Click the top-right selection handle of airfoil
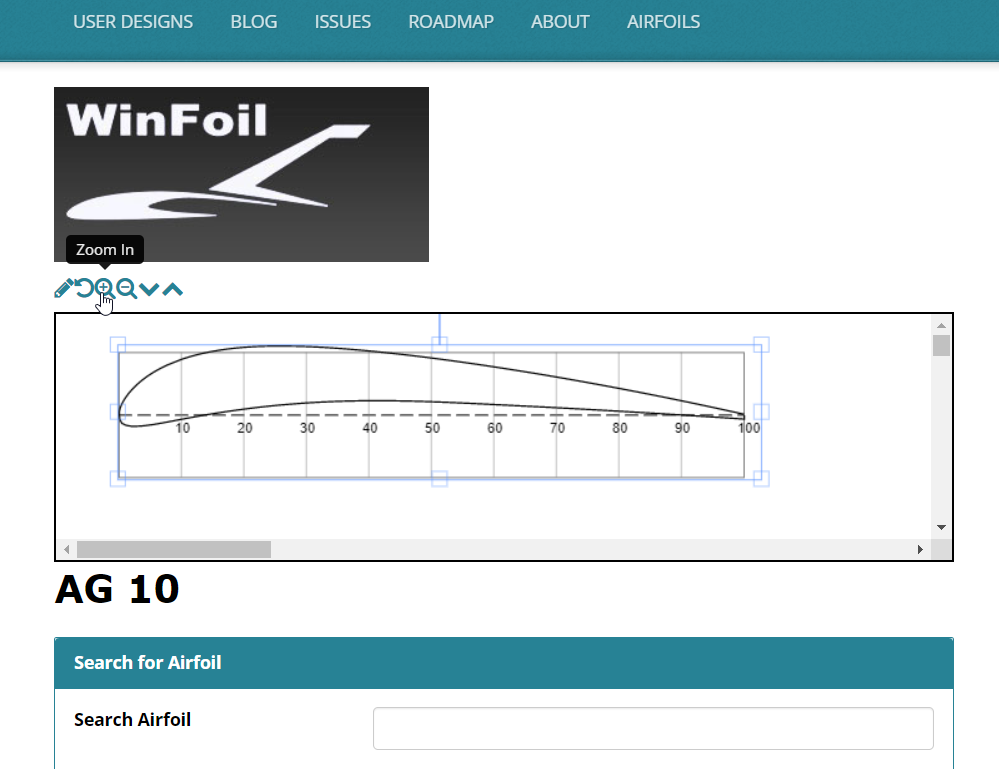Viewport: 999px width, 769px height. [761, 345]
